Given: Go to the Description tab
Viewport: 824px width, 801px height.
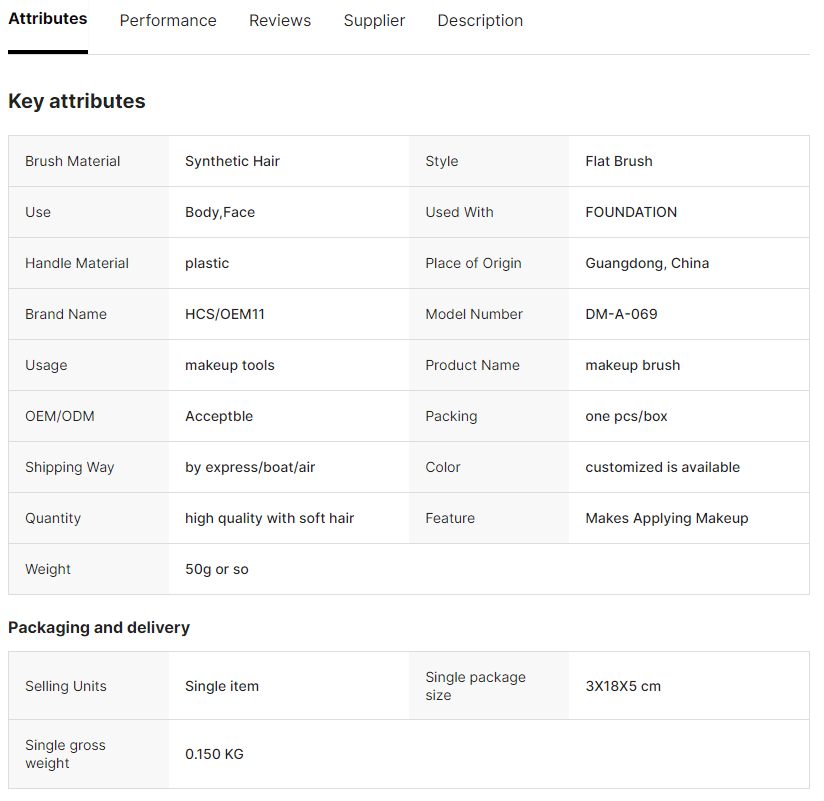Looking at the screenshot, I should tap(480, 21).
